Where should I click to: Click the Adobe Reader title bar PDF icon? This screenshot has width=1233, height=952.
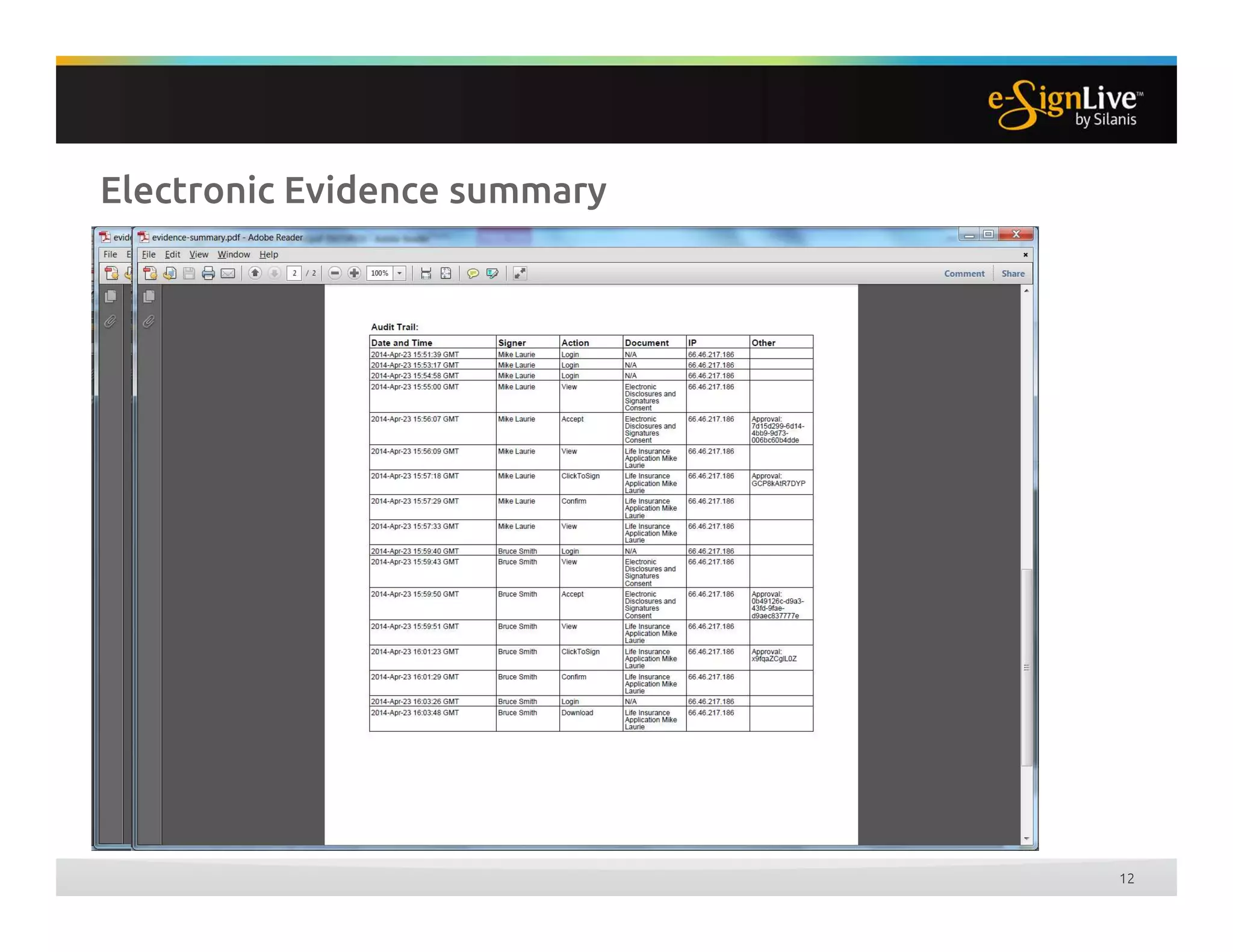tap(143, 237)
